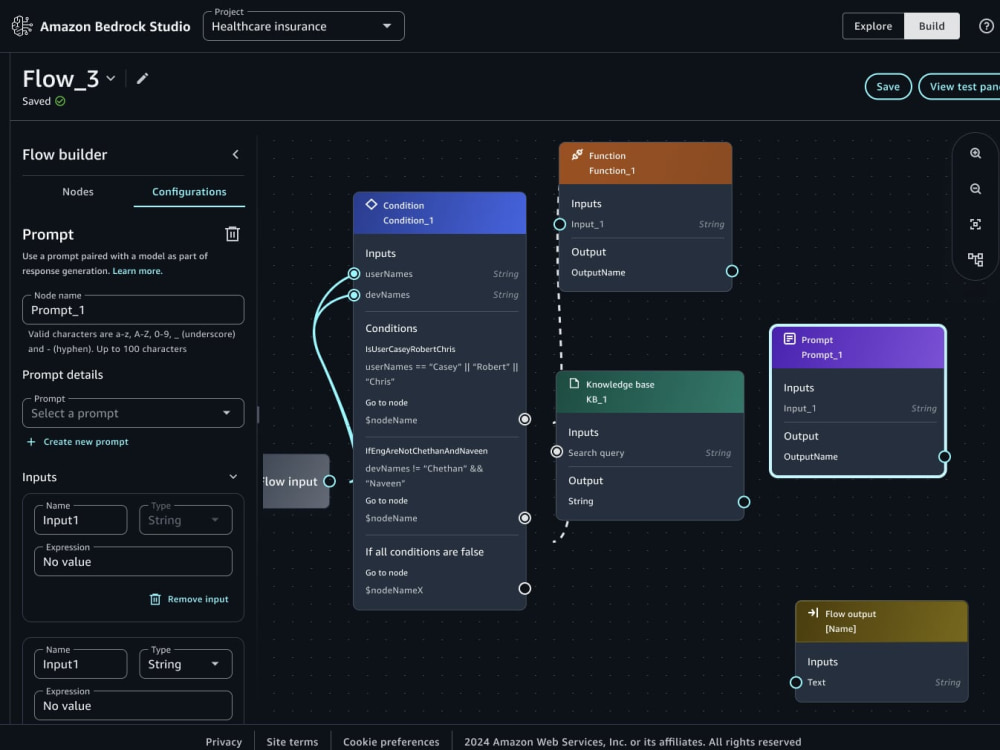Click the userNames input connector on Condition node
Screen dimensions: 1000x750
354,274
